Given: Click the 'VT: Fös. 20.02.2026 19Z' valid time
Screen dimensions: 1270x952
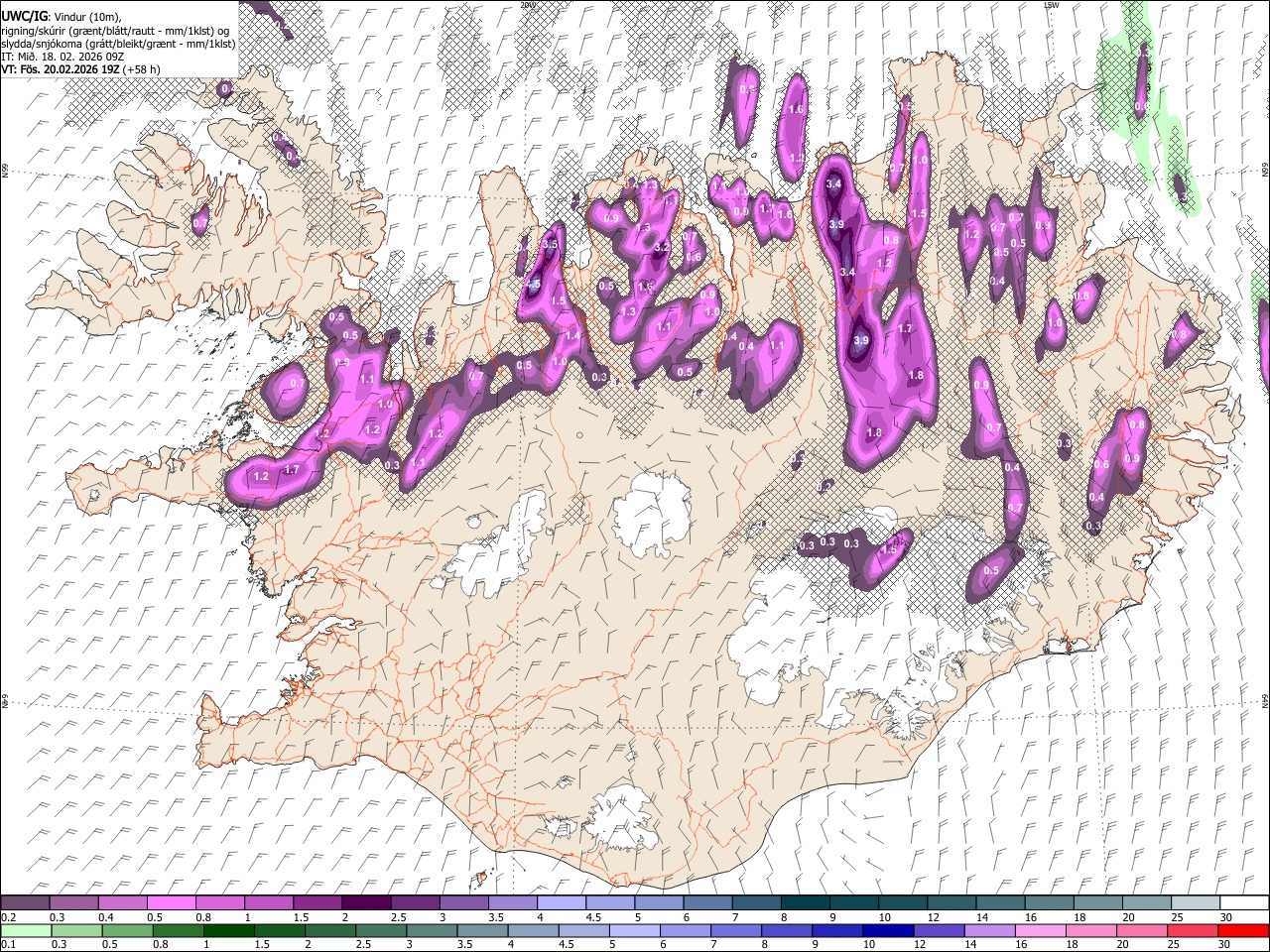Looking at the screenshot, I should pos(60,69).
